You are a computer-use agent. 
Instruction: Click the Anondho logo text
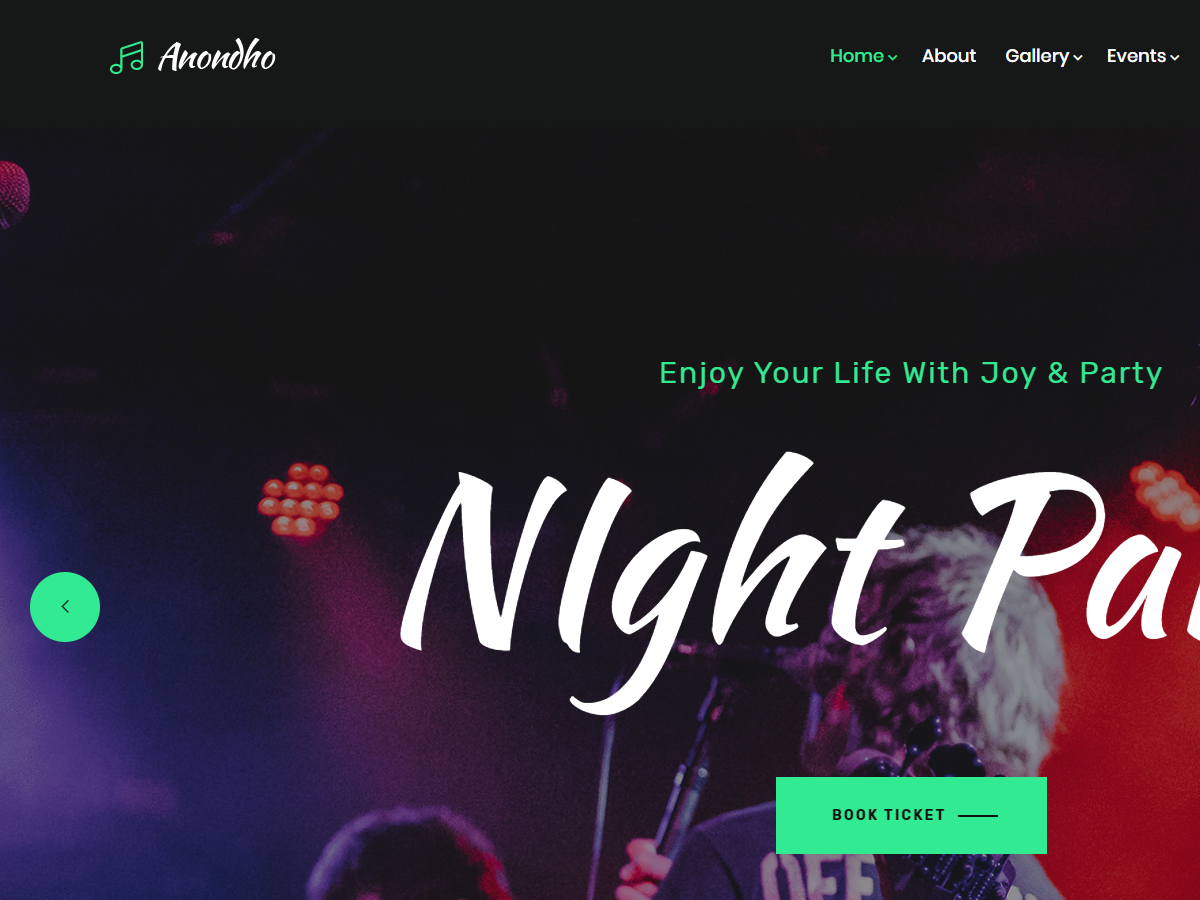pyautogui.click(x=217, y=57)
